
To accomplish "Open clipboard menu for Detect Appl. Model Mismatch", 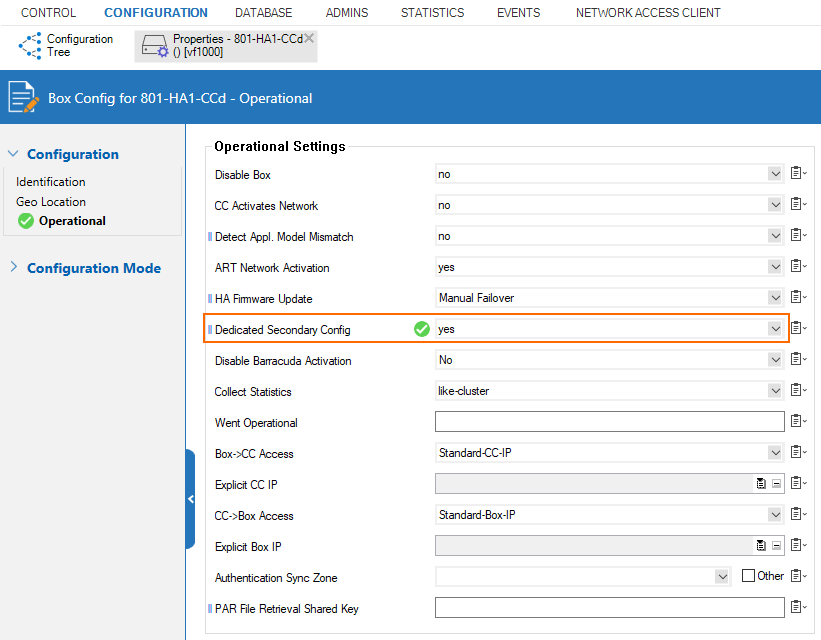I will pos(798,235).
